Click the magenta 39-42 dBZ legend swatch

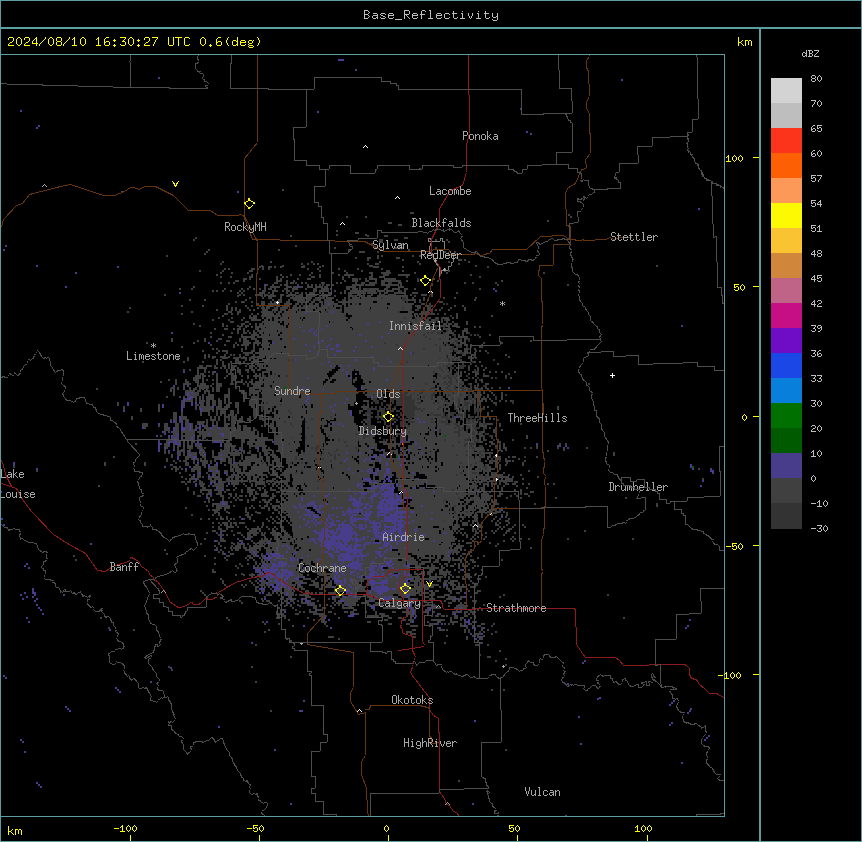(786, 315)
